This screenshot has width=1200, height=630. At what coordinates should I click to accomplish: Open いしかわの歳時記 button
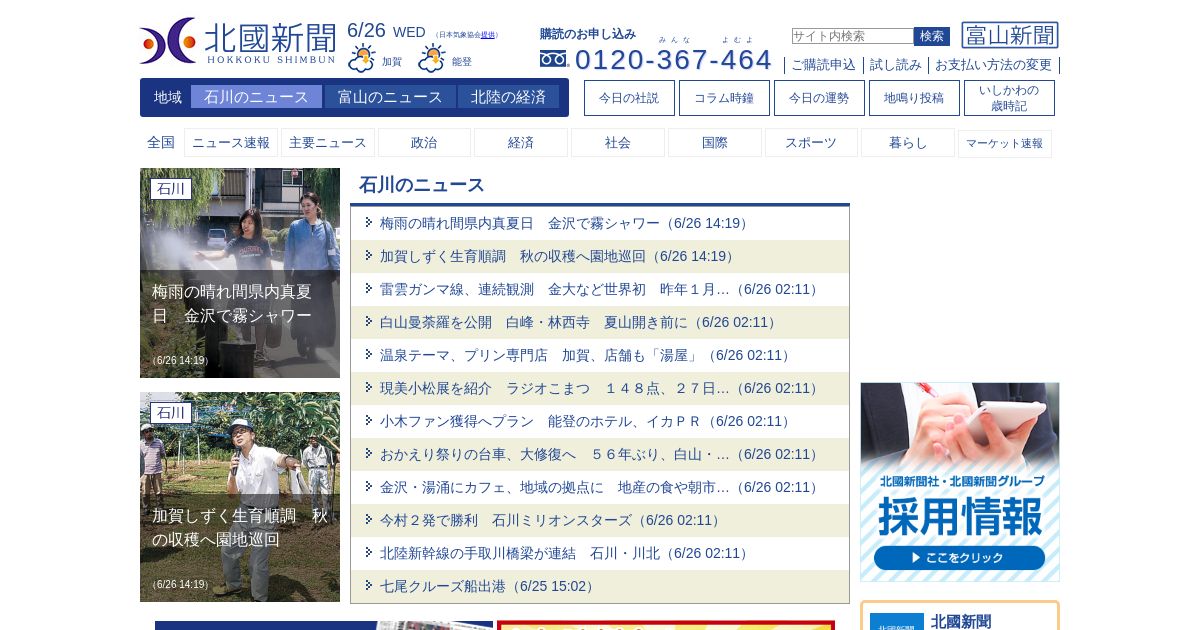click(1009, 98)
